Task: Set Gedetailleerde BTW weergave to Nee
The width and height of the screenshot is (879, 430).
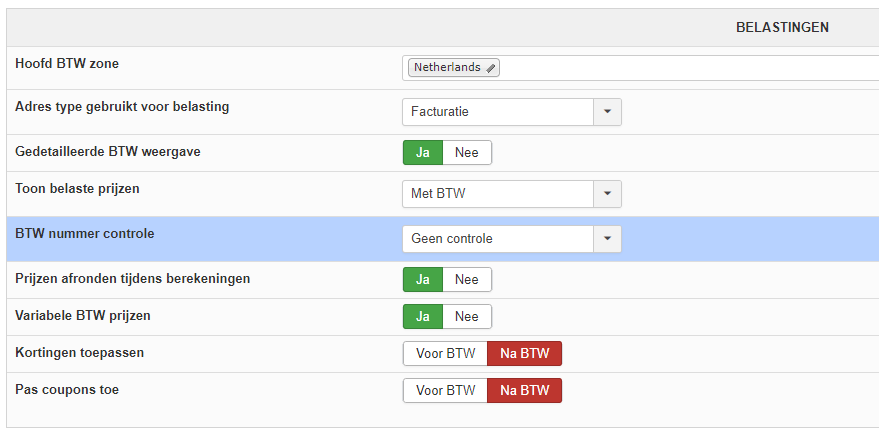Action: click(467, 152)
